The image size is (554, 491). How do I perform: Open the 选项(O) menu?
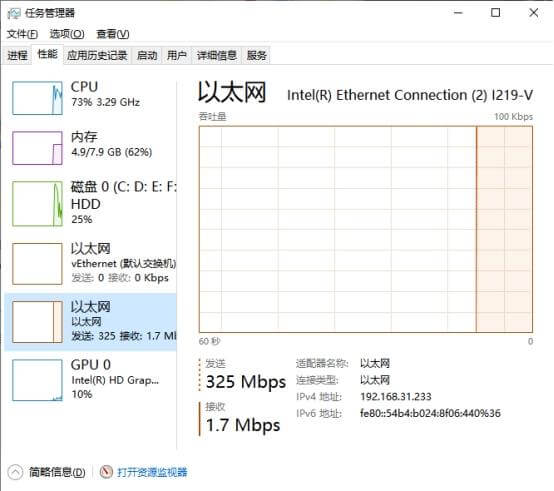[x=67, y=34]
